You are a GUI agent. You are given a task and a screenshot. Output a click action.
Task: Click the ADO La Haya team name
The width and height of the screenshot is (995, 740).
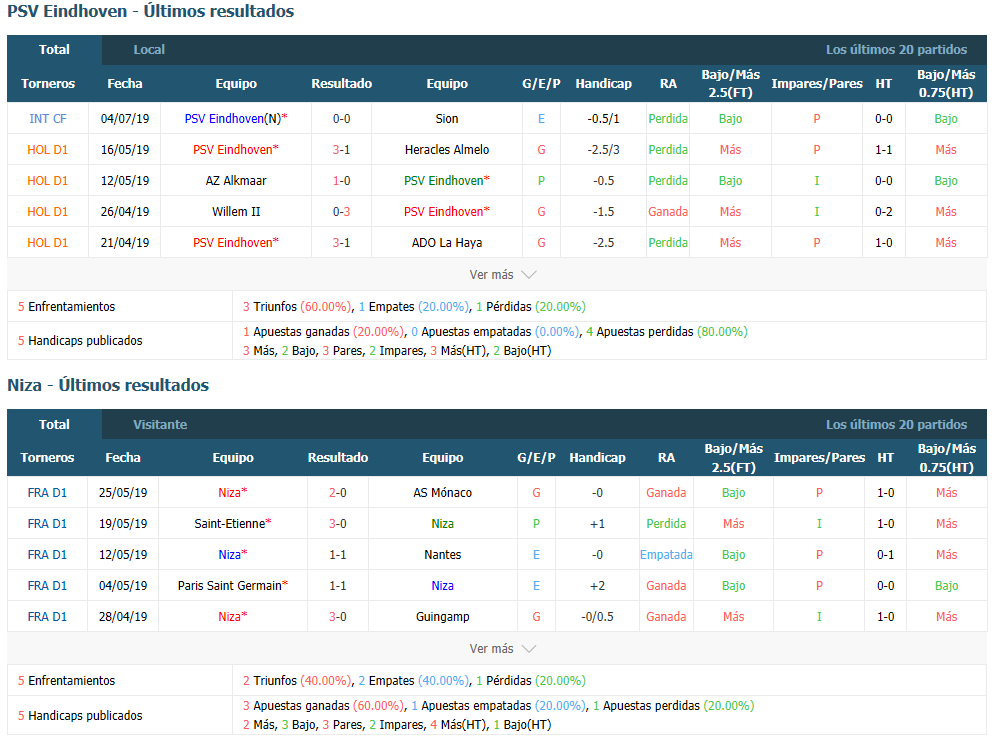pyautogui.click(x=447, y=243)
